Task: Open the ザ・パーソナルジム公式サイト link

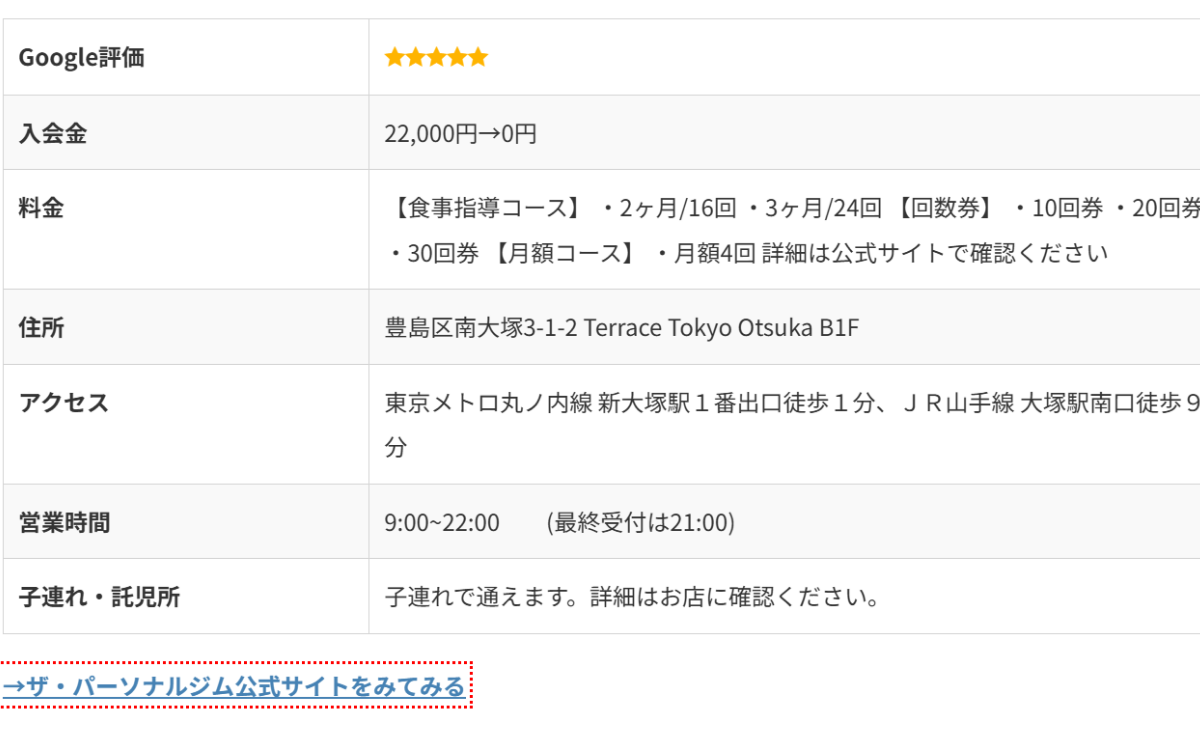Action: click(x=234, y=686)
